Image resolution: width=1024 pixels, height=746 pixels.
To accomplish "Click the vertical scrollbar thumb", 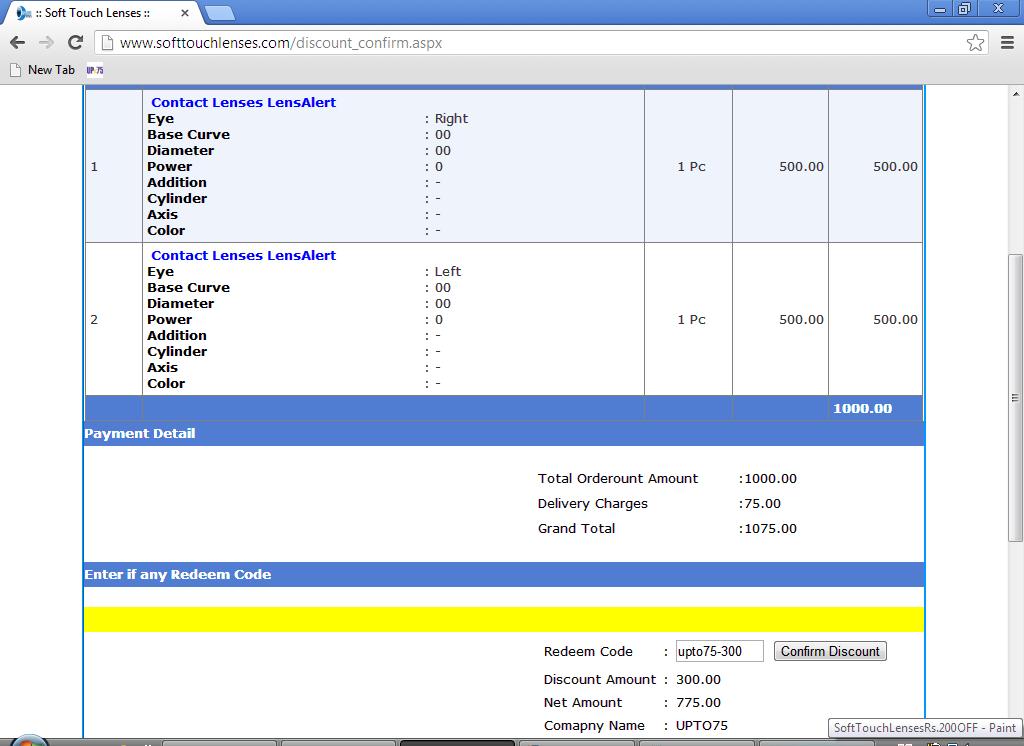I will pos(1015,400).
